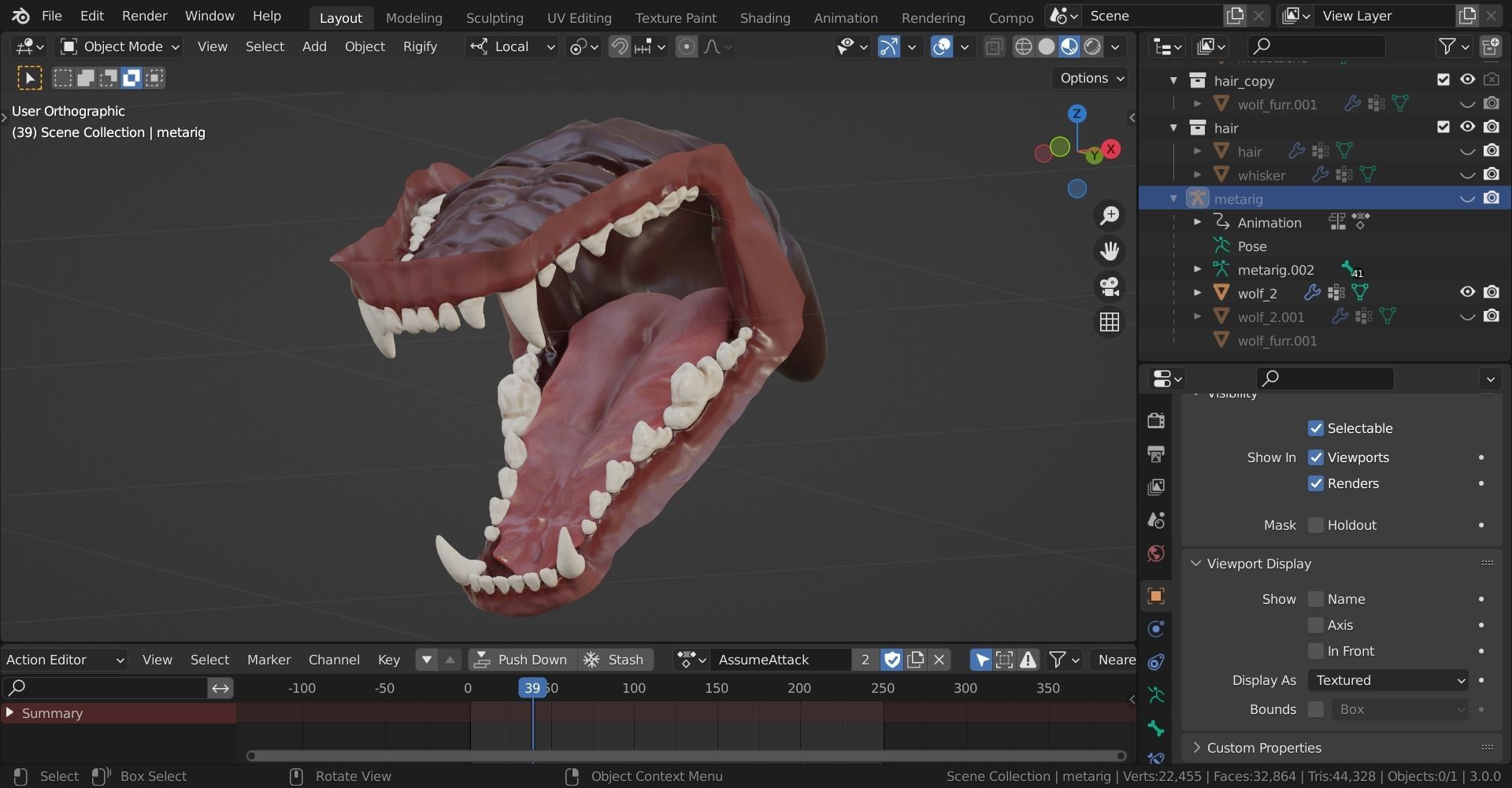Select solid viewport shading
Image resolution: width=1512 pixels, height=788 pixels.
point(1046,47)
